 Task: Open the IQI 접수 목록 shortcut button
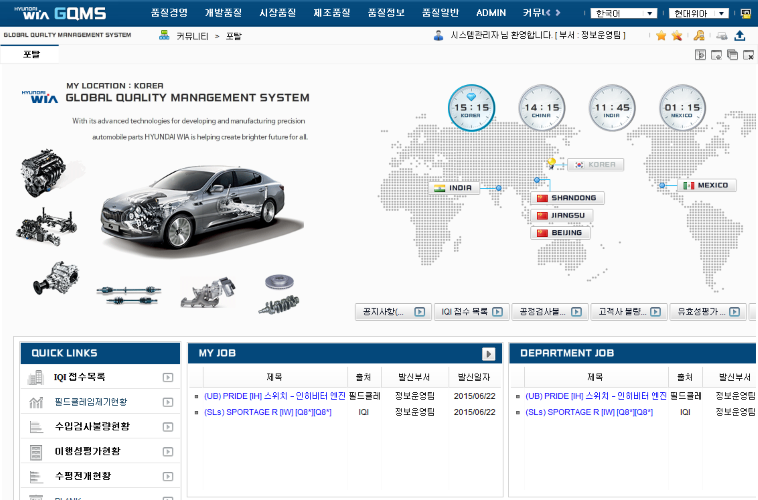click(x=472, y=312)
